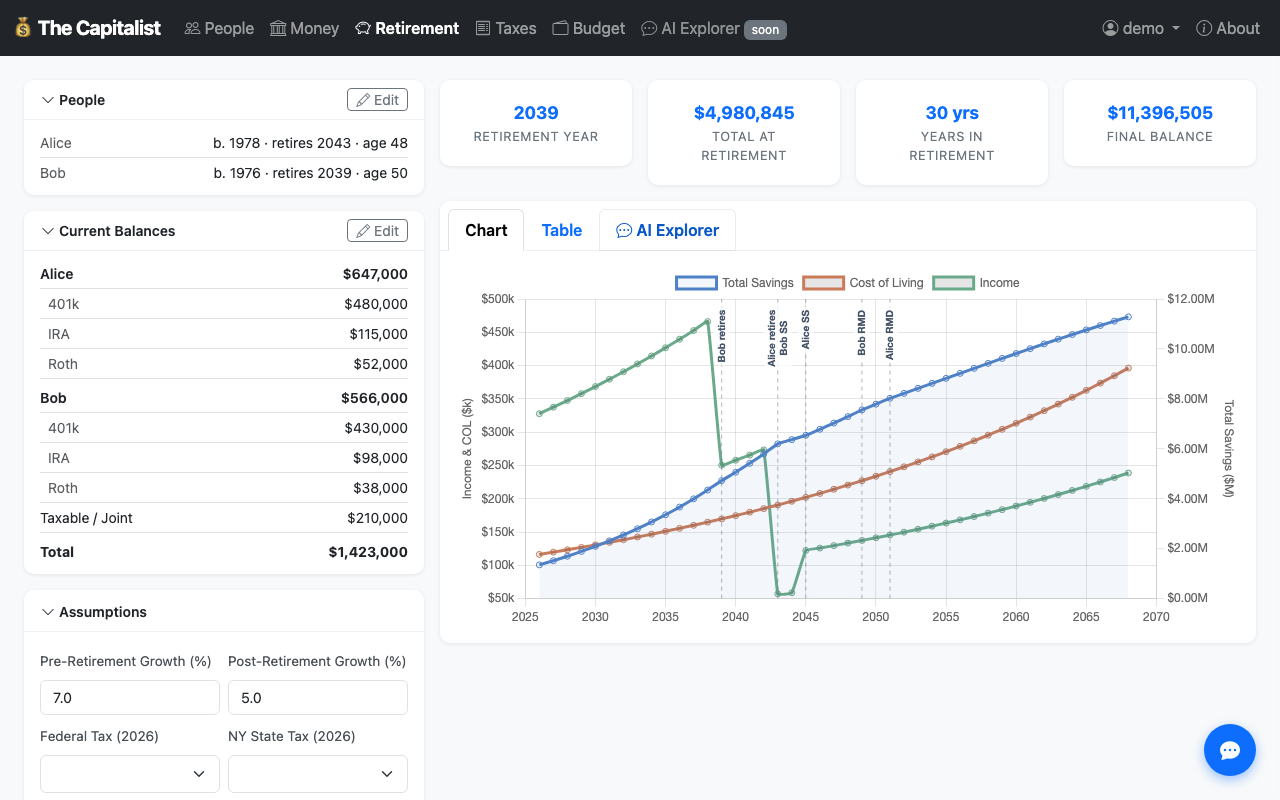
Task: Hide the Cost of Living chart series
Action: tap(862, 283)
